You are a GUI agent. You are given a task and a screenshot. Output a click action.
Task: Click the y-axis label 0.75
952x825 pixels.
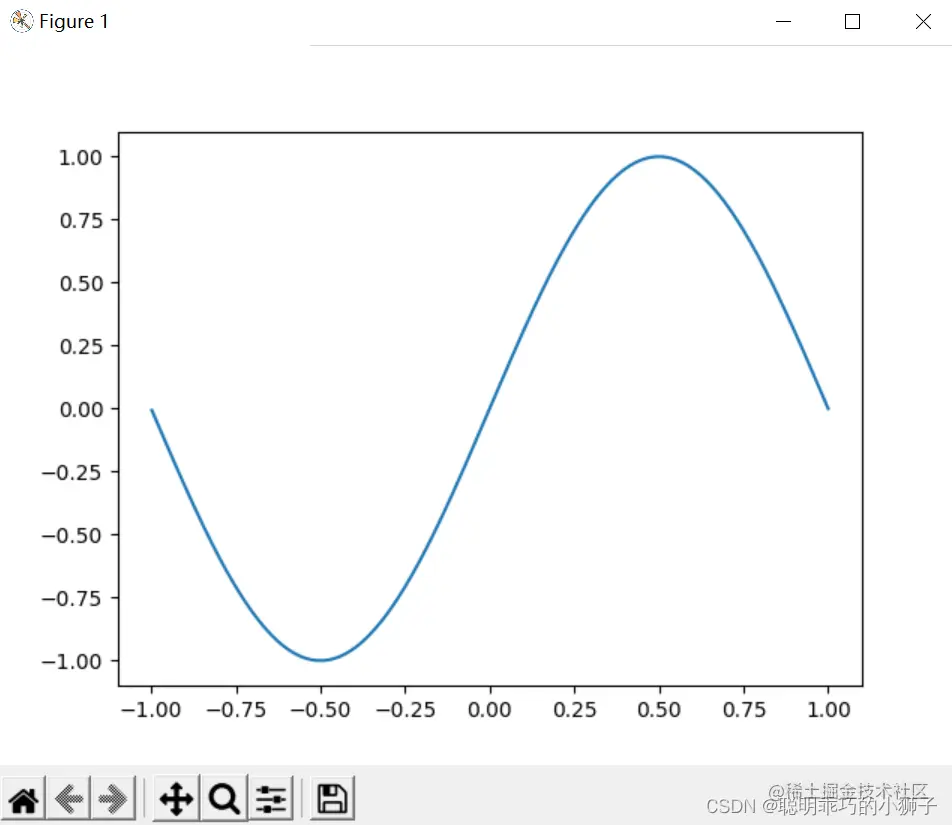point(81,220)
